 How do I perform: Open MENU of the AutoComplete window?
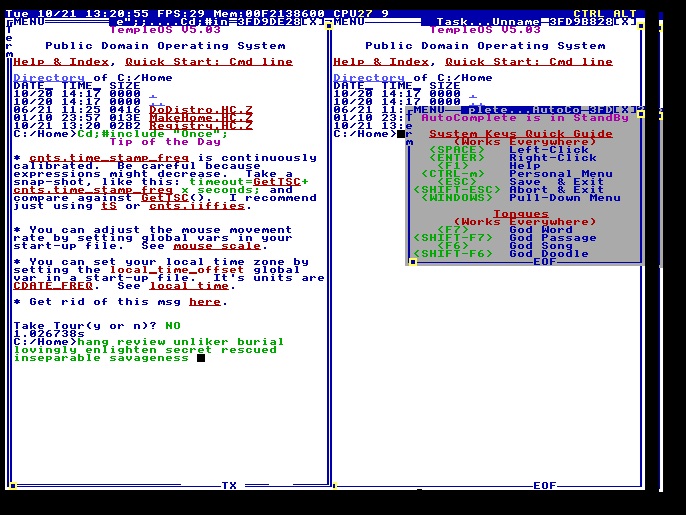[x=429, y=110]
